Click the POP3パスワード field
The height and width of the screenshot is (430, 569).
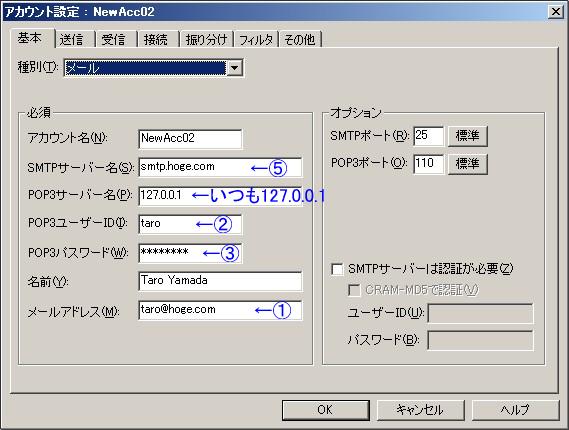190,253
